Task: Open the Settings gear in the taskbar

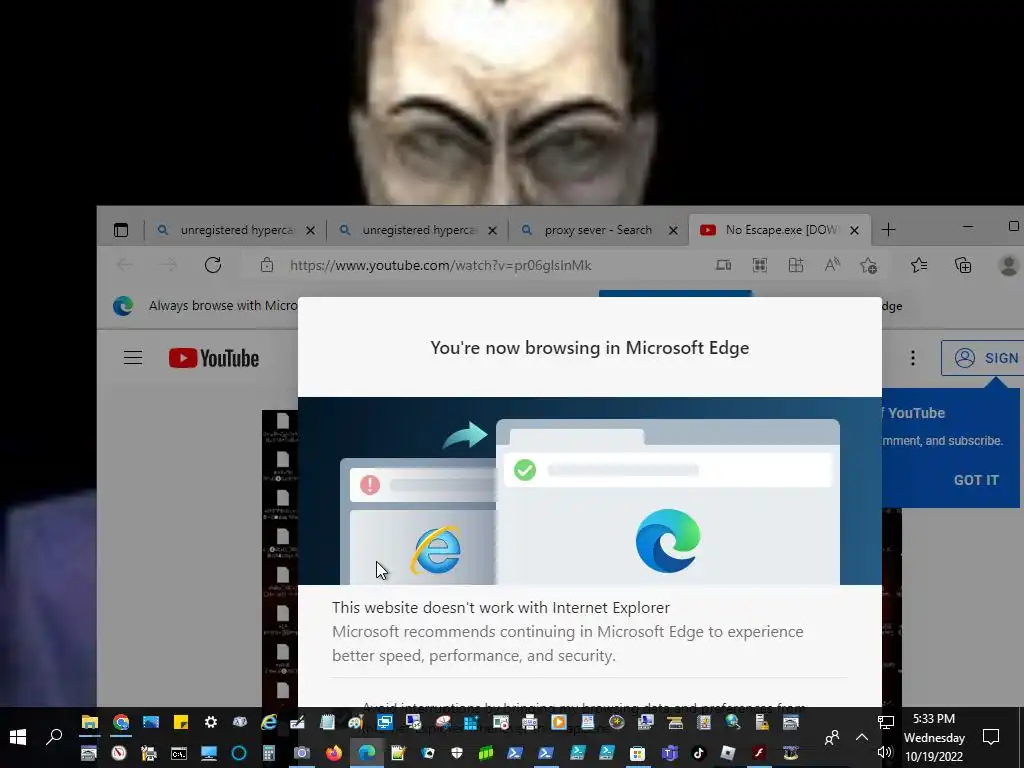Action: pyautogui.click(x=210, y=722)
